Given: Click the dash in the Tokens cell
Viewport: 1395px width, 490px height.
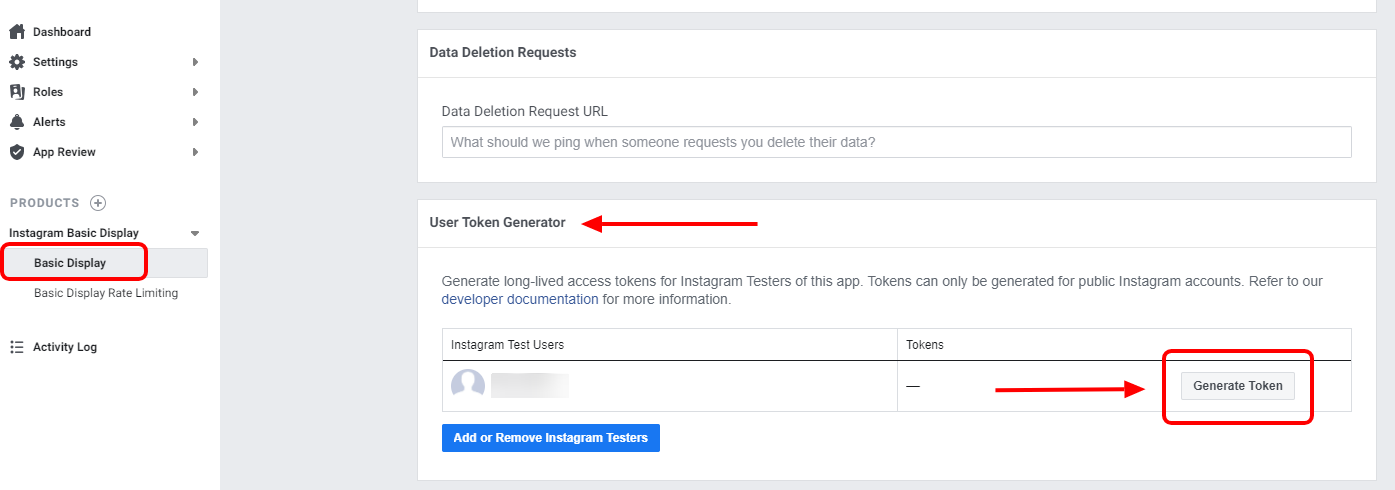Looking at the screenshot, I should click(x=913, y=386).
